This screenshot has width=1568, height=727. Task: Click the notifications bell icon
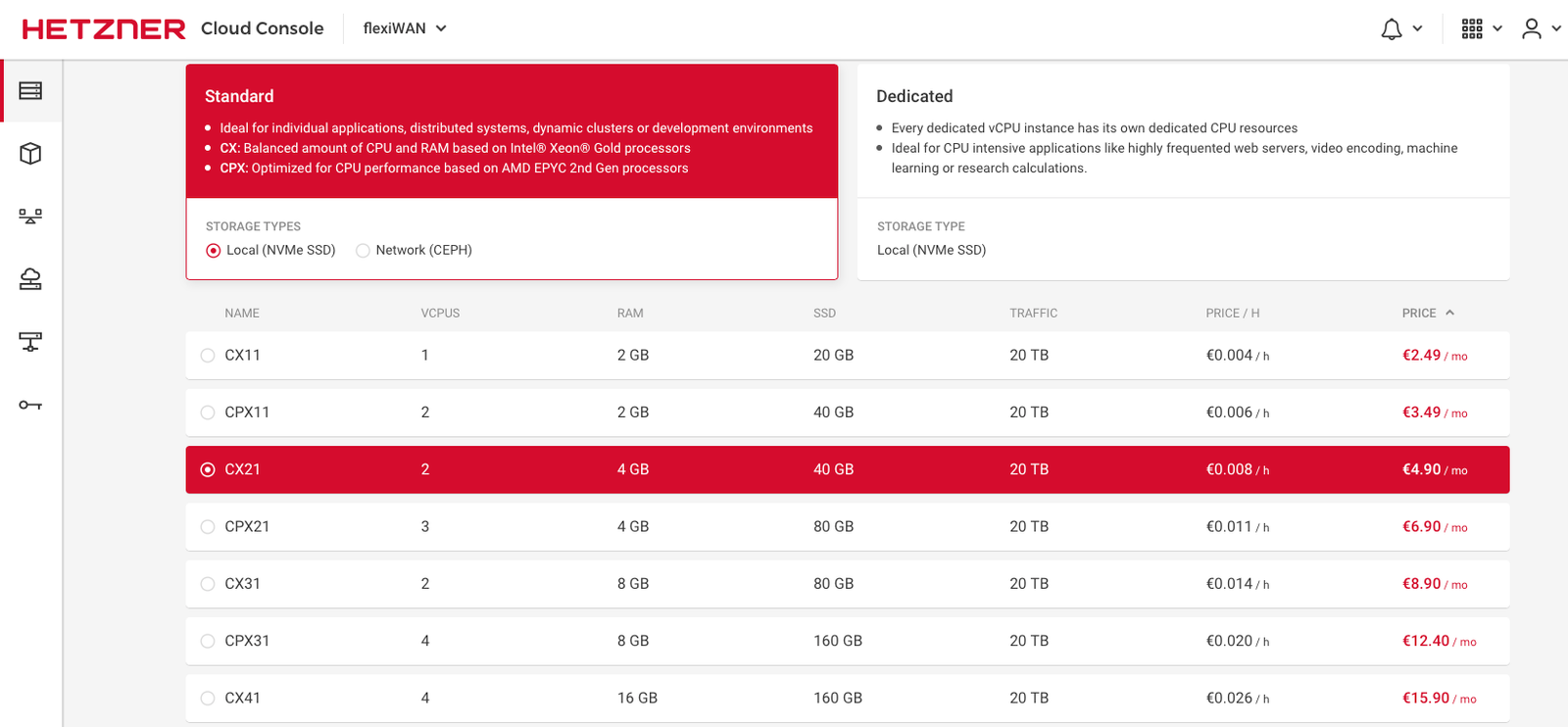coord(1391,29)
